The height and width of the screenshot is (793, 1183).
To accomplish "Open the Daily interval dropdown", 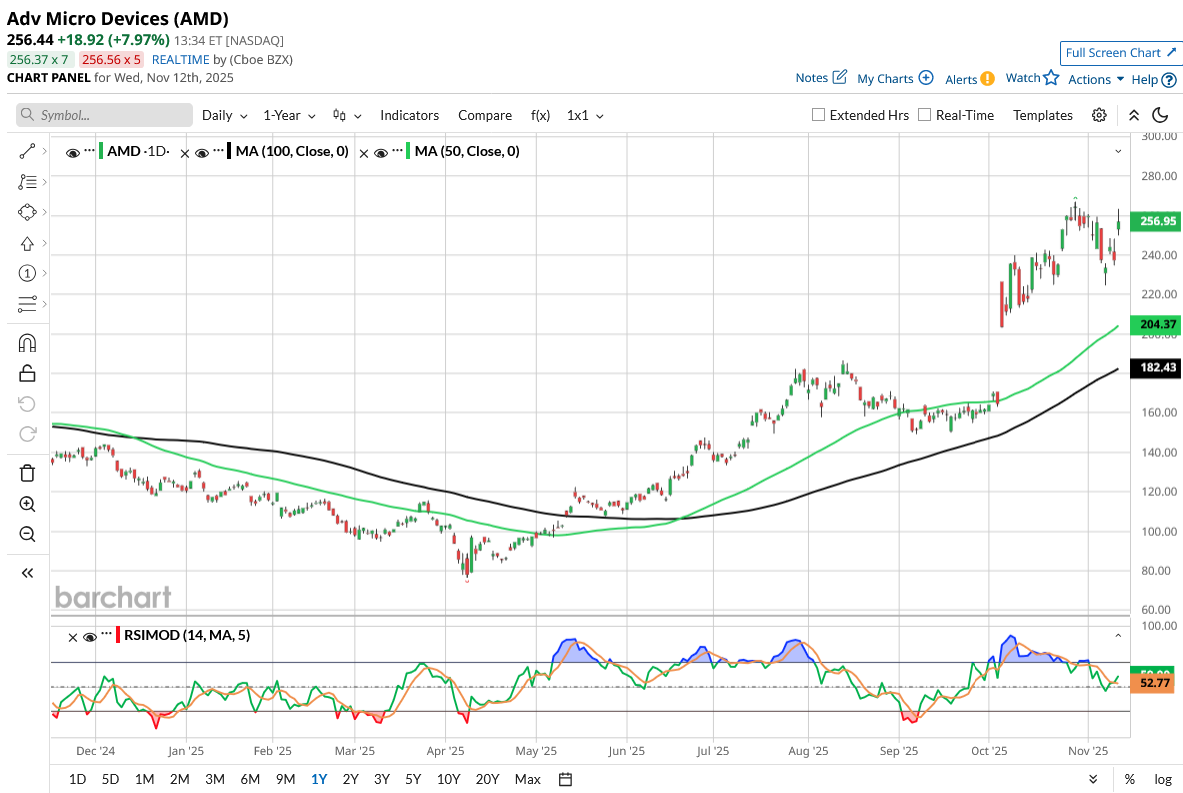I will 224,115.
